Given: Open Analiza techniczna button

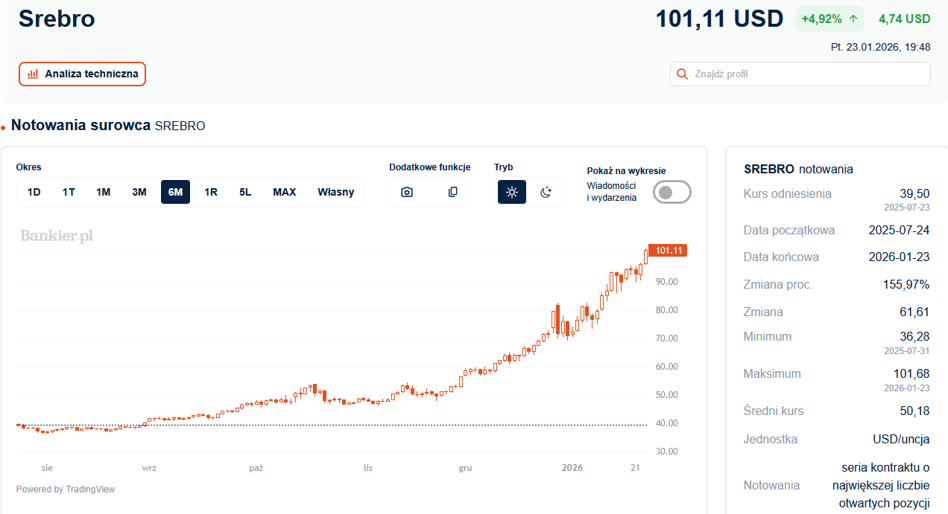Looking at the screenshot, I should 82,74.
